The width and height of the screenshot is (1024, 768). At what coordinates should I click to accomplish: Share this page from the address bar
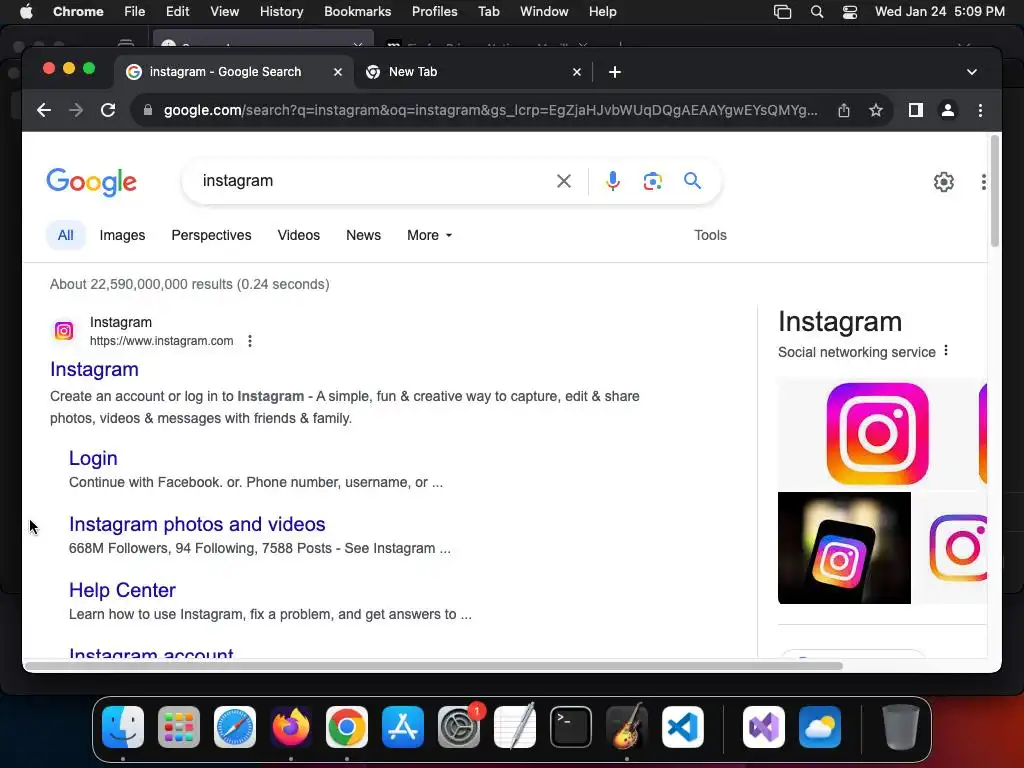tap(844, 110)
